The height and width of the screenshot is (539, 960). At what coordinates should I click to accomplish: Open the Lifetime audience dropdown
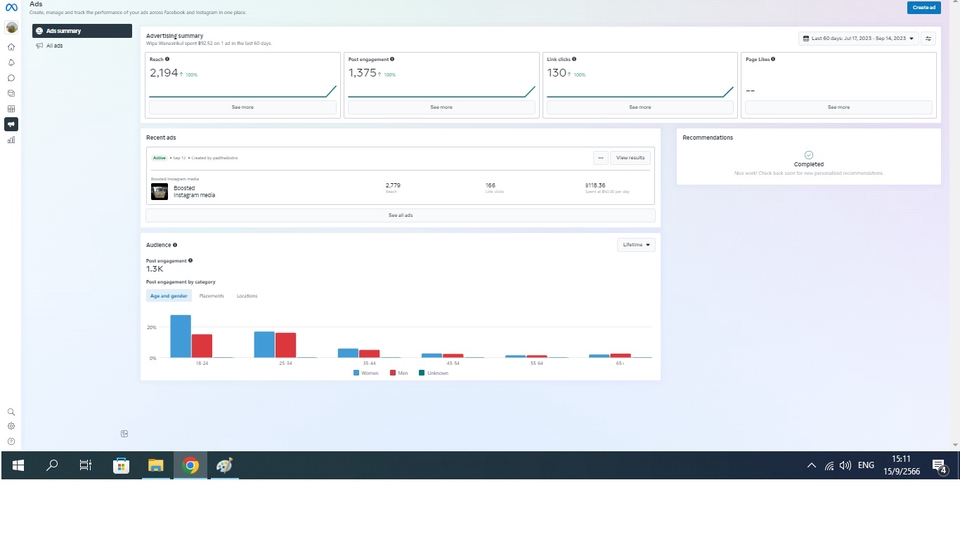tap(636, 245)
